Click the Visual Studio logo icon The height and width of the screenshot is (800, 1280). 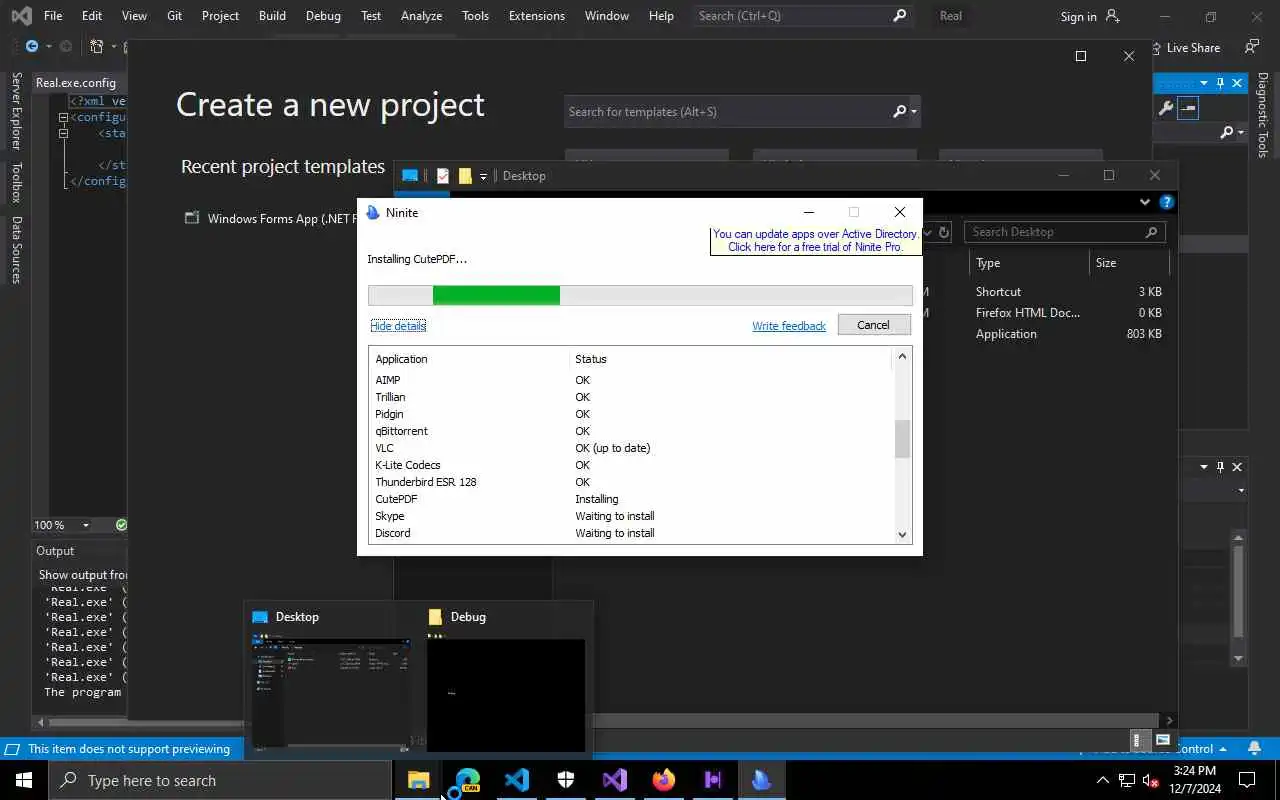(20, 16)
